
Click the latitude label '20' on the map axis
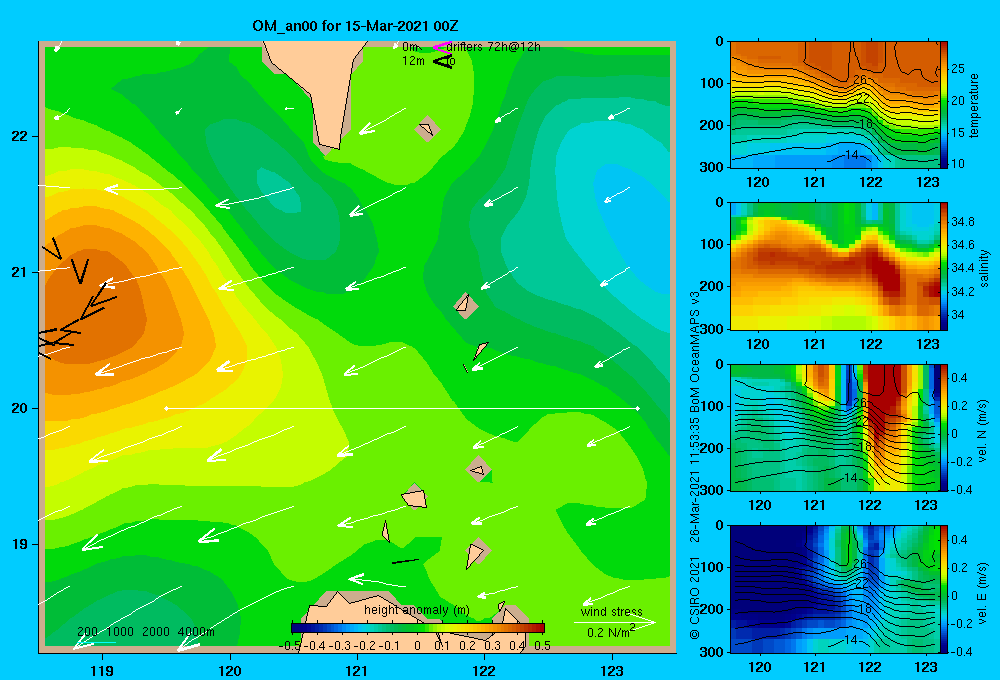[20, 408]
